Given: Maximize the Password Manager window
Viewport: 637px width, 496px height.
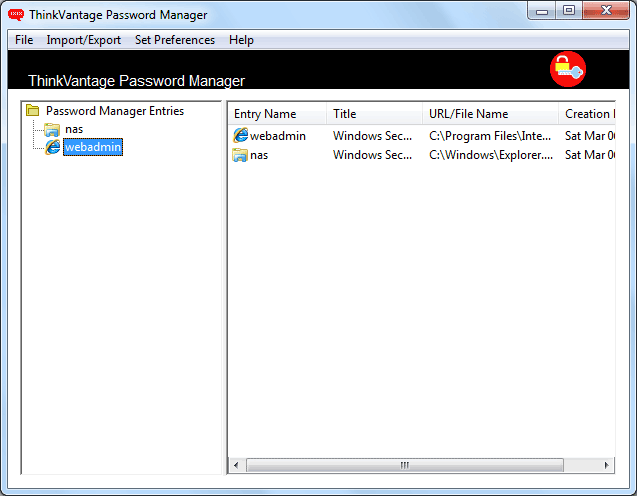Looking at the screenshot, I should click(569, 11).
